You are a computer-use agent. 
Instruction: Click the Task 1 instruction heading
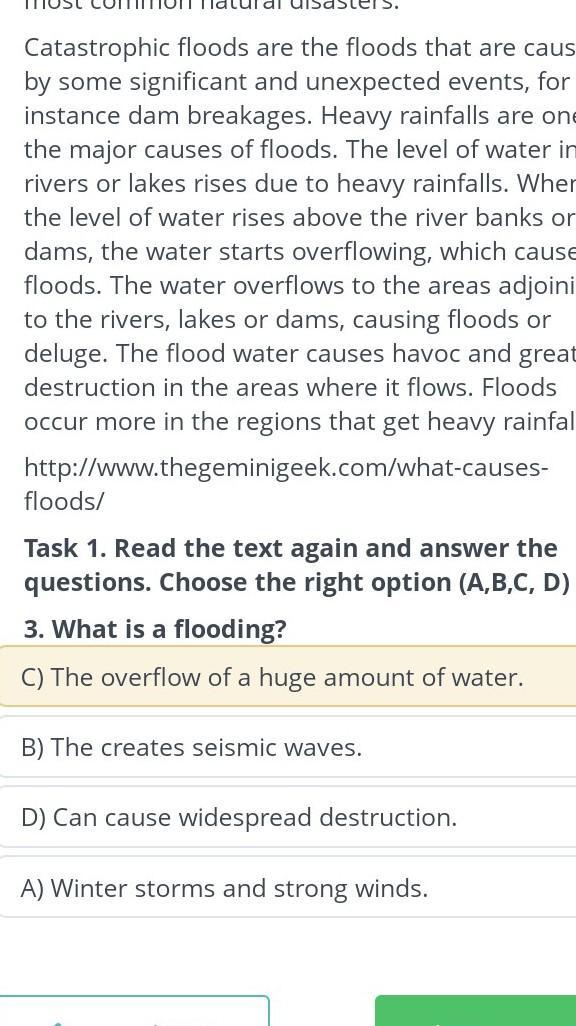tap(297, 565)
